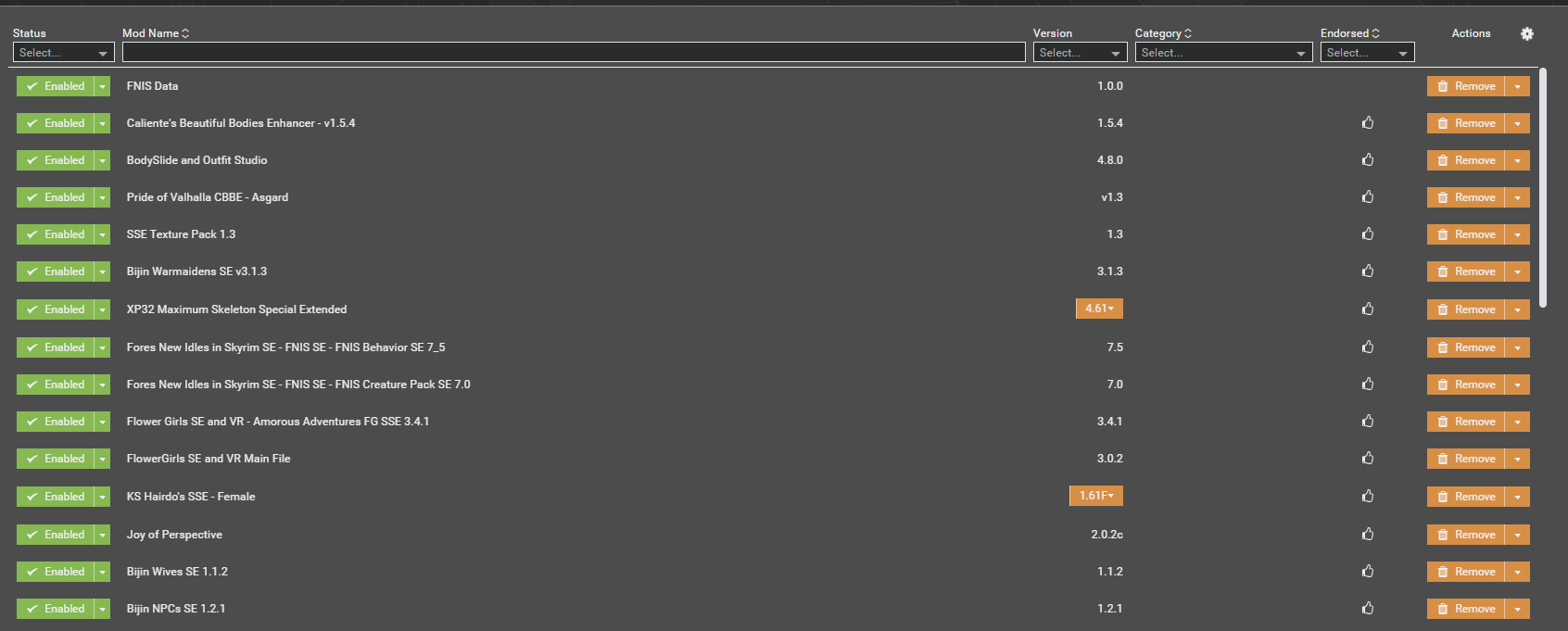Click 'SSE Texture Pack 1.3' mod name
This screenshot has height=631, width=1568.
tap(181, 234)
